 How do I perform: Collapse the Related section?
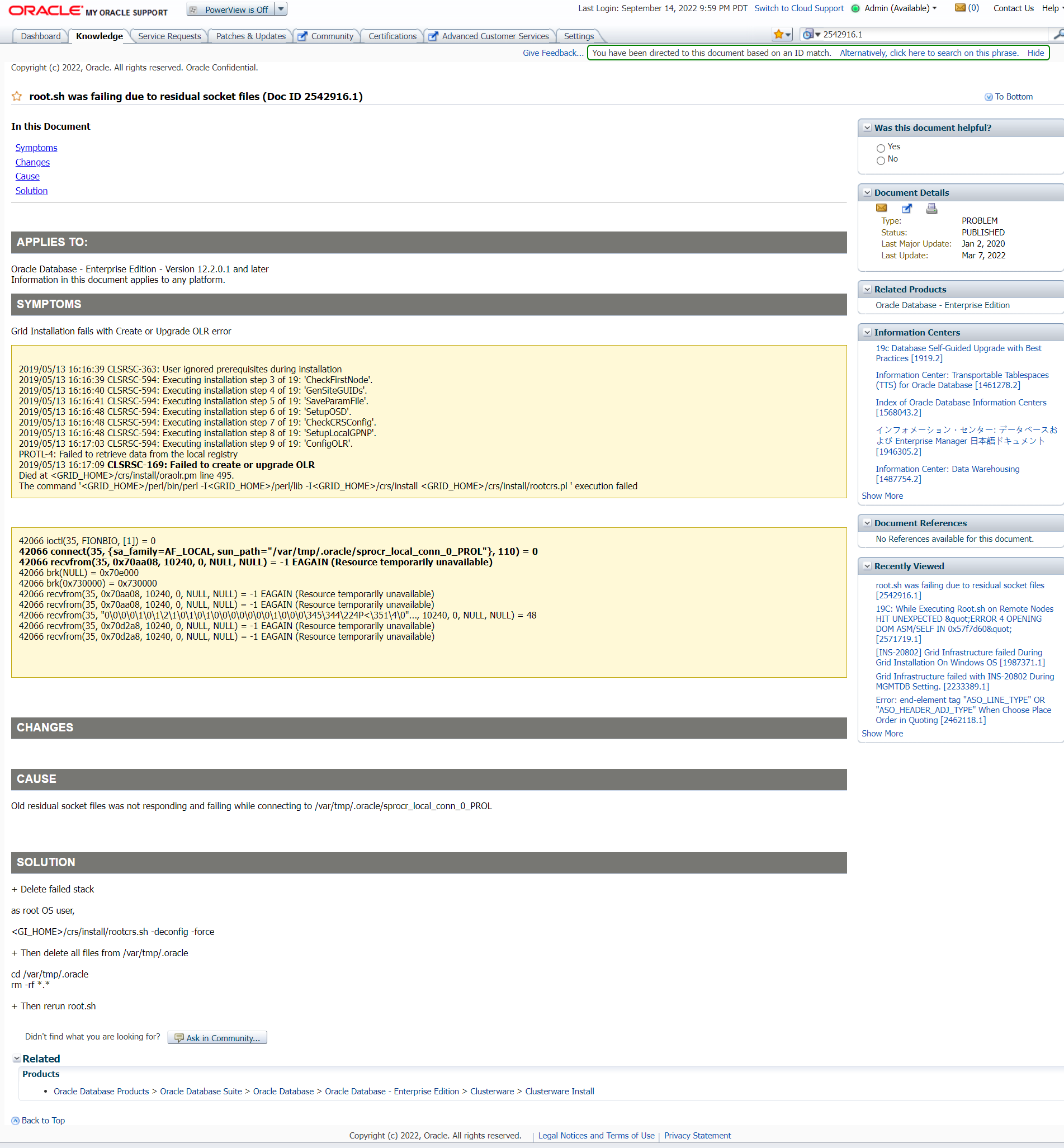[x=17, y=1059]
